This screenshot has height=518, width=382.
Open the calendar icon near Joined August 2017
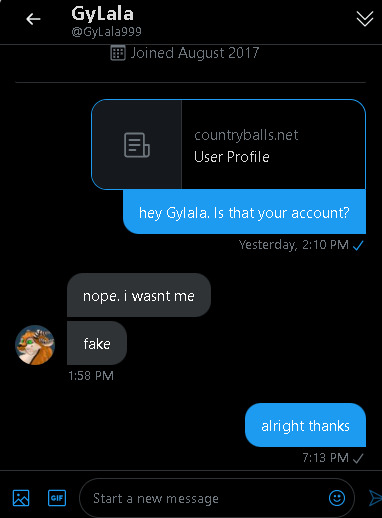[x=118, y=53]
